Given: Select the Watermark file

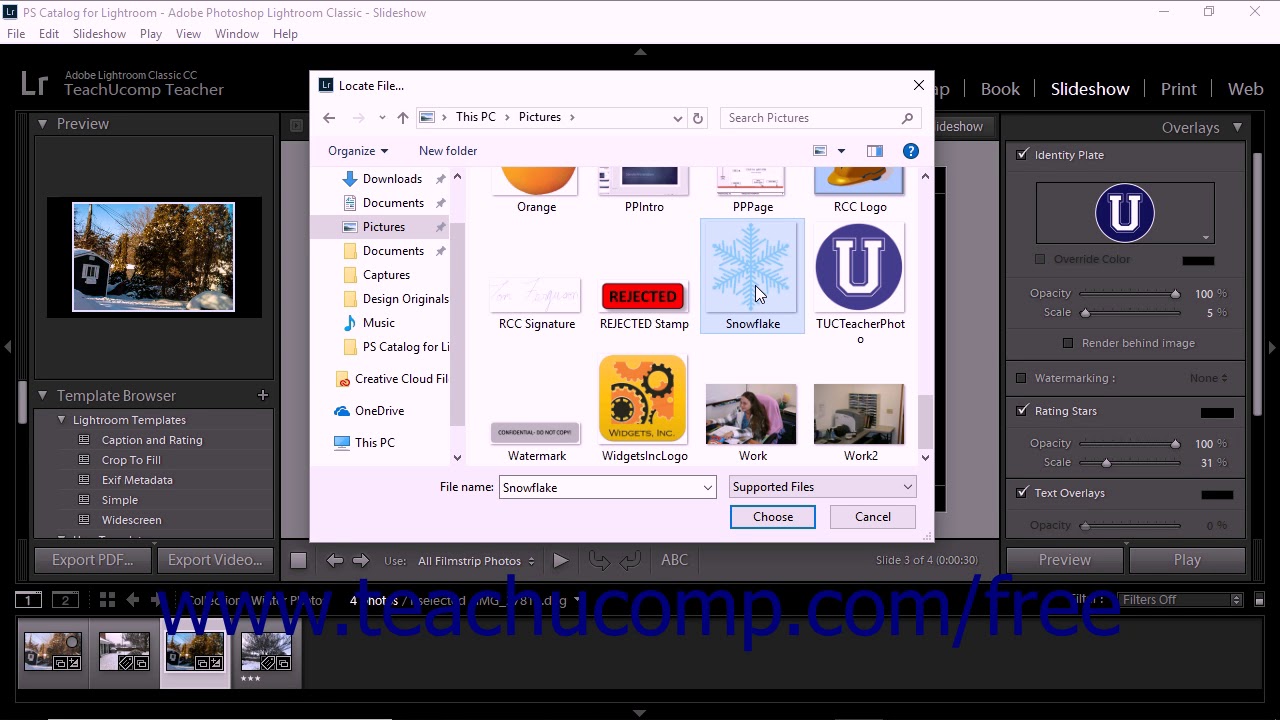Looking at the screenshot, I should click(537, 440).
